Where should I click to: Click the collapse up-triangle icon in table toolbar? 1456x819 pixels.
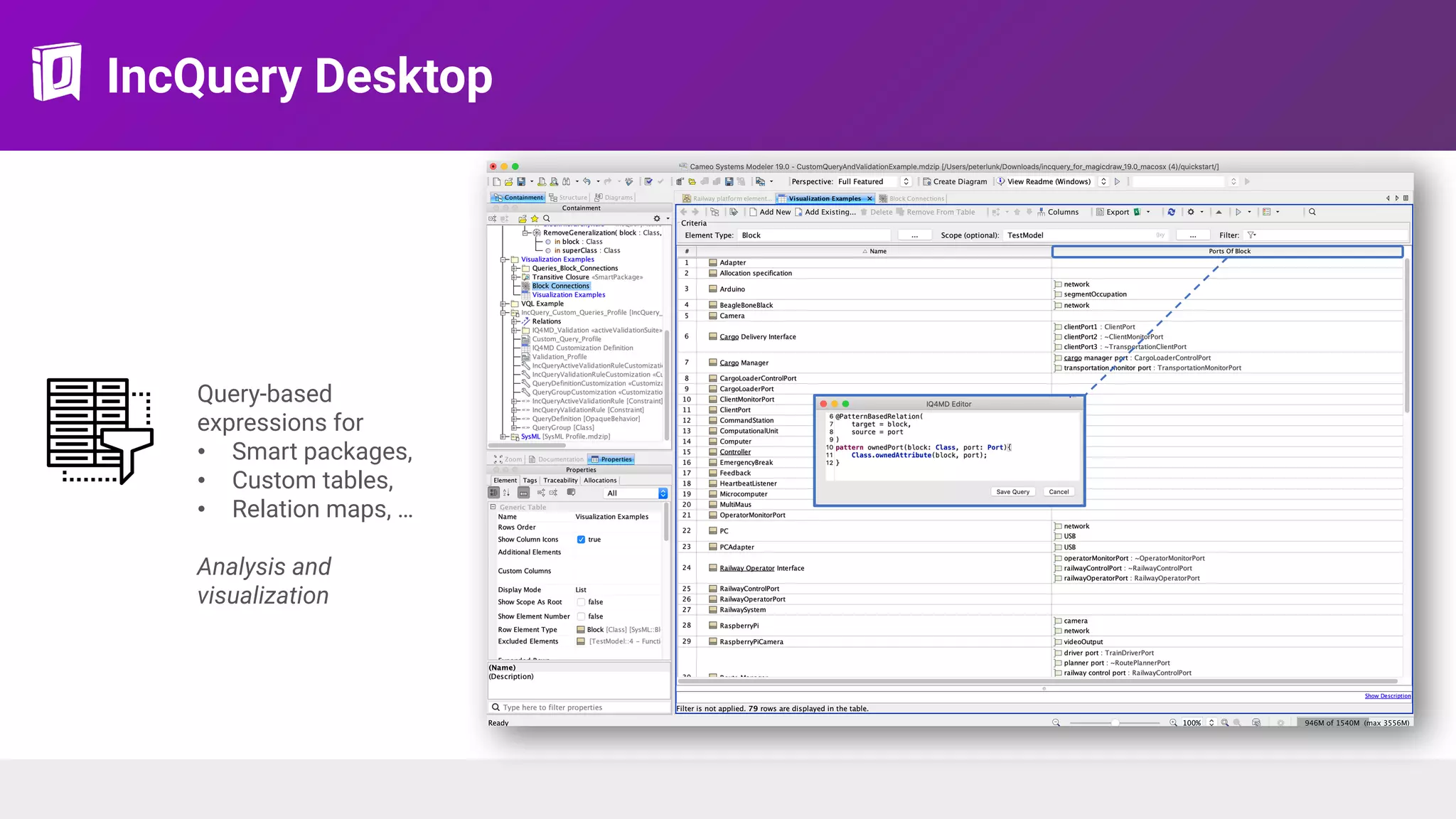click(x=1219, y=212)
